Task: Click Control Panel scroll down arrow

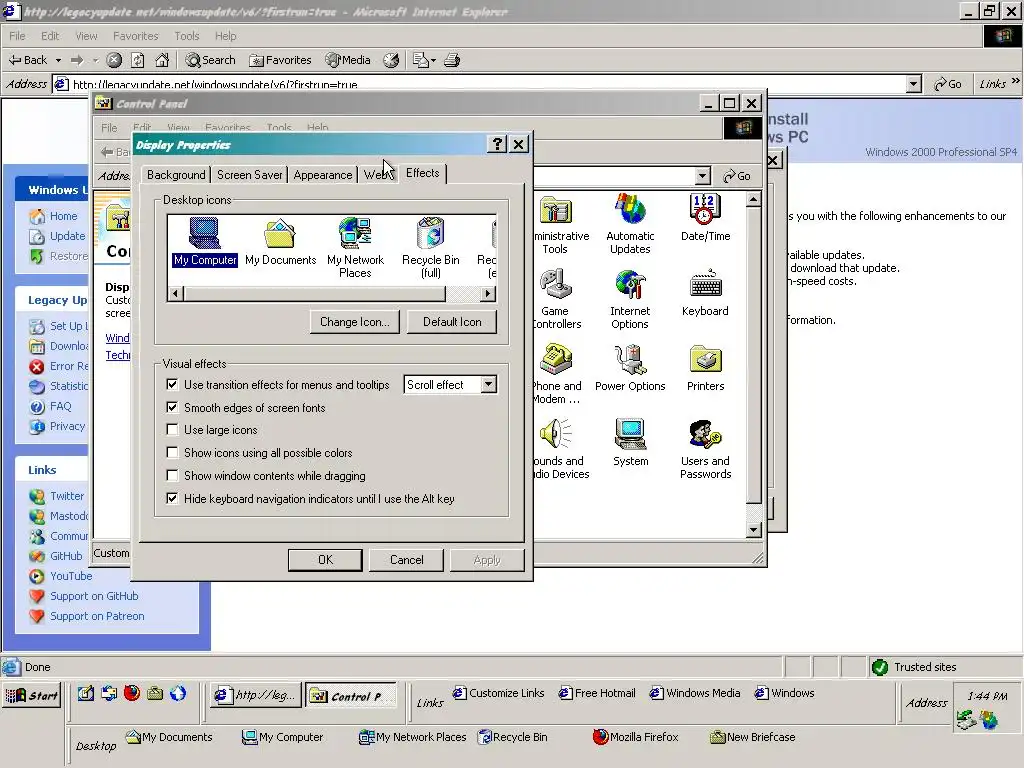Action: click(753, 530)
